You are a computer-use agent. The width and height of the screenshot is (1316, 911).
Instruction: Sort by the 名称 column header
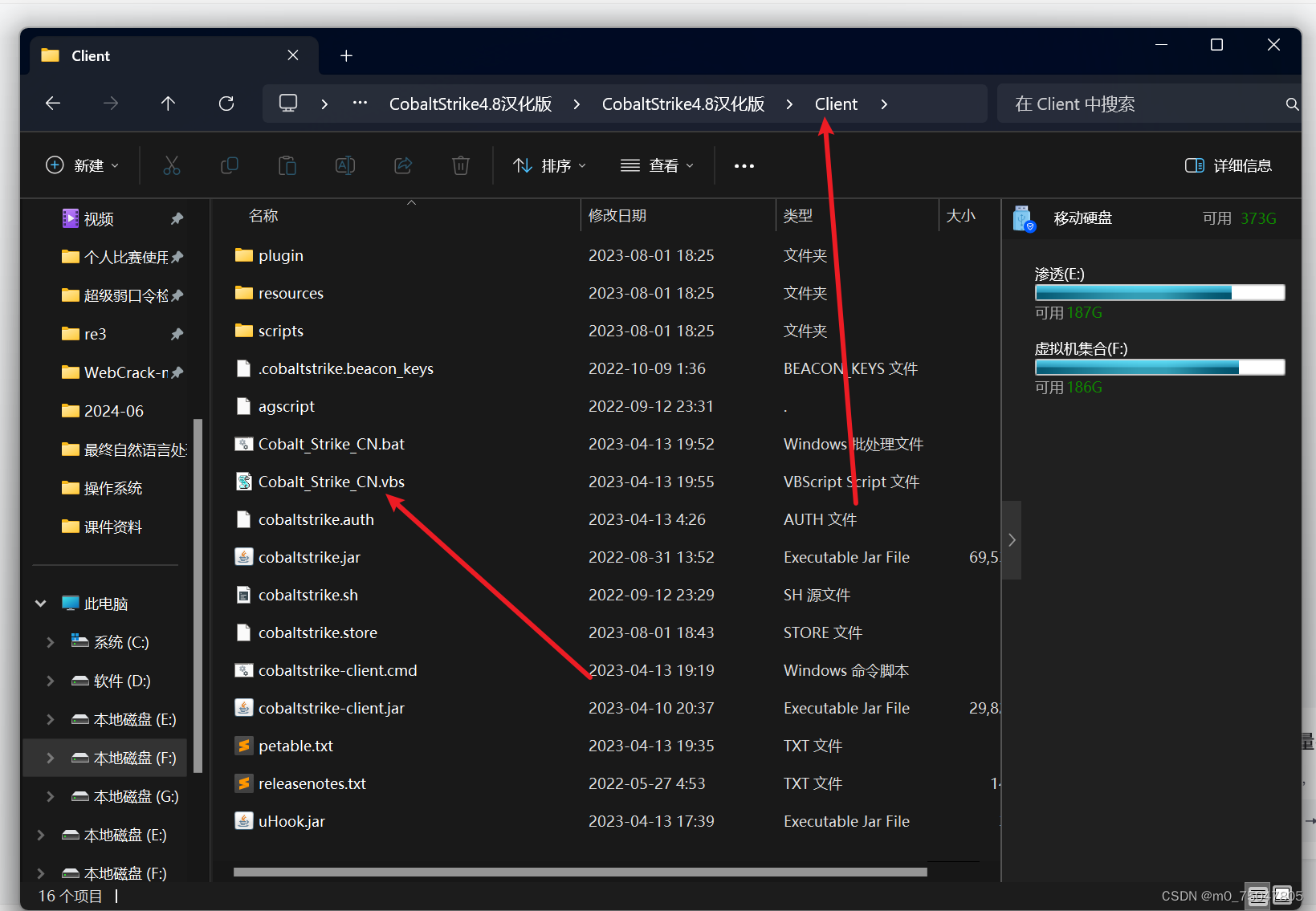(263, 215)
